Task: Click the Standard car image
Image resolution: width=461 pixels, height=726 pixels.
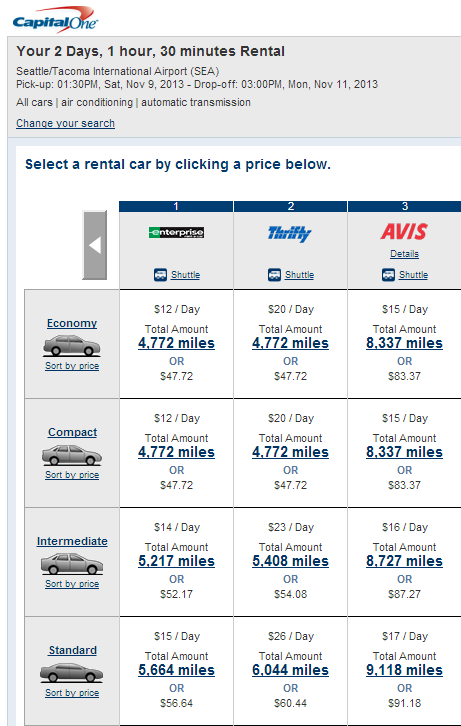Action: 72,673
